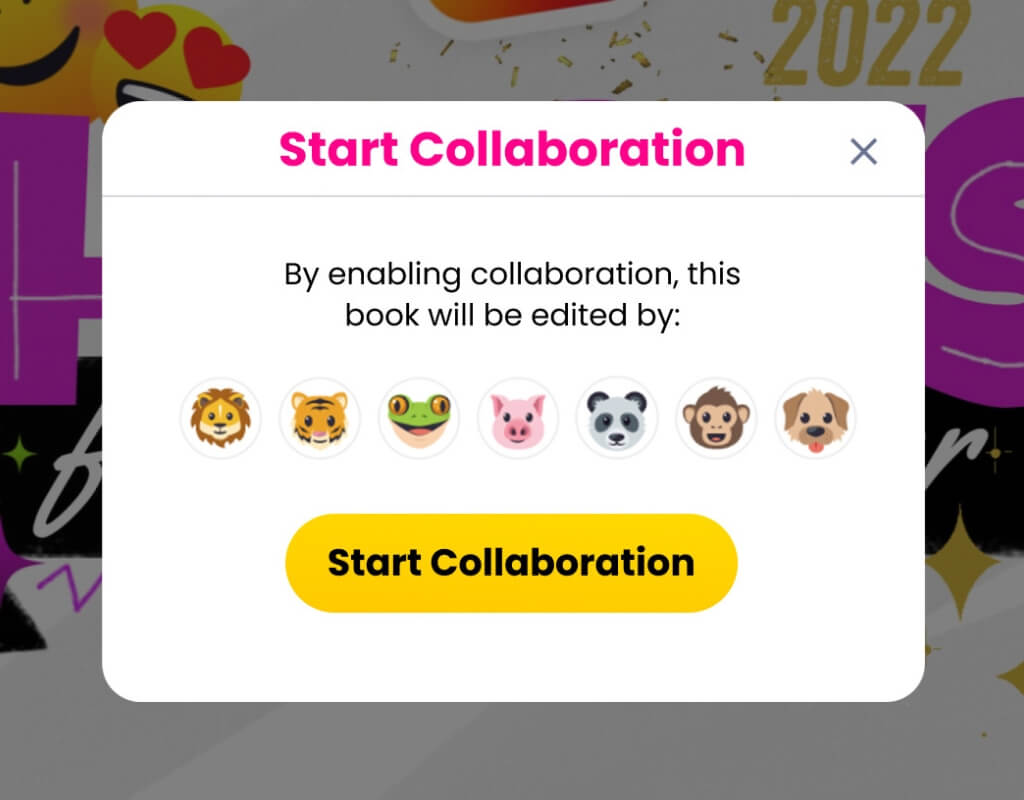Click the 'By enabling collaboration' description text

point(512,294)
